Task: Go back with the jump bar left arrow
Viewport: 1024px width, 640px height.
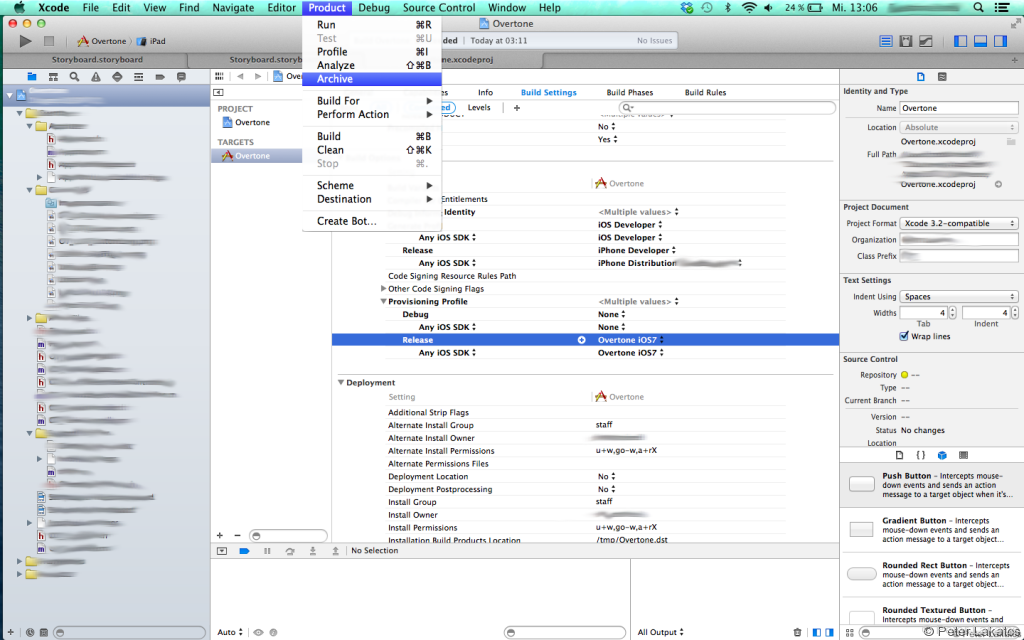Action: [240, 76]
